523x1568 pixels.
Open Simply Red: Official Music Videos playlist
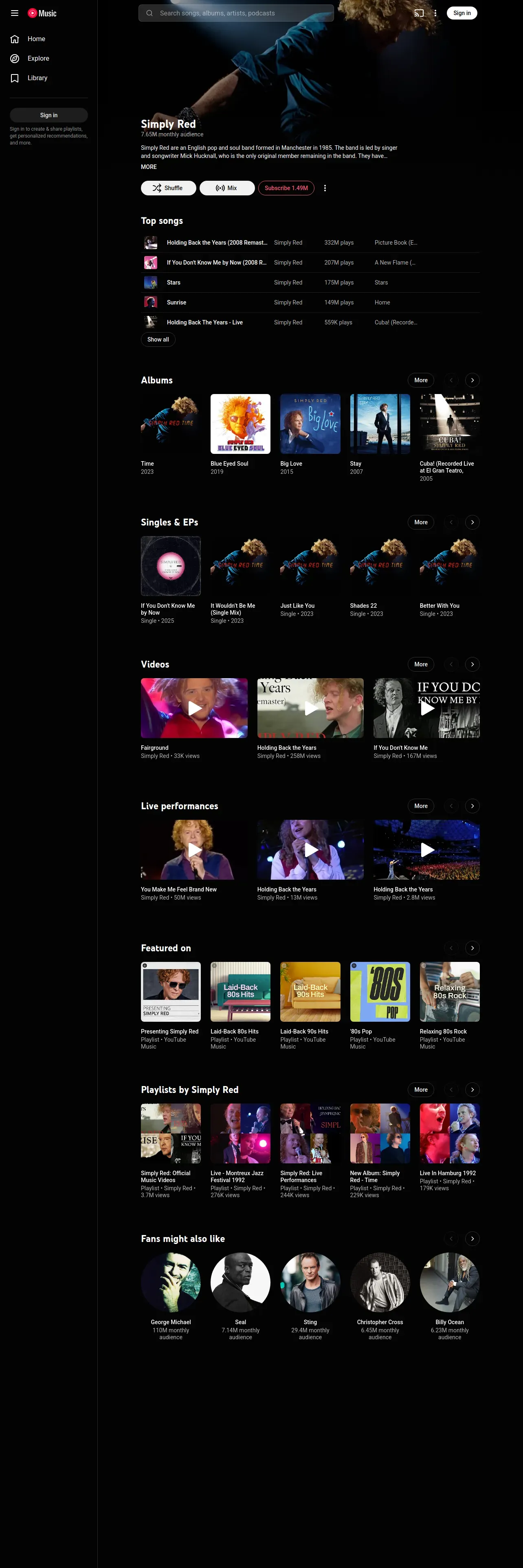pyautogui.click(x=171, y=1133)
